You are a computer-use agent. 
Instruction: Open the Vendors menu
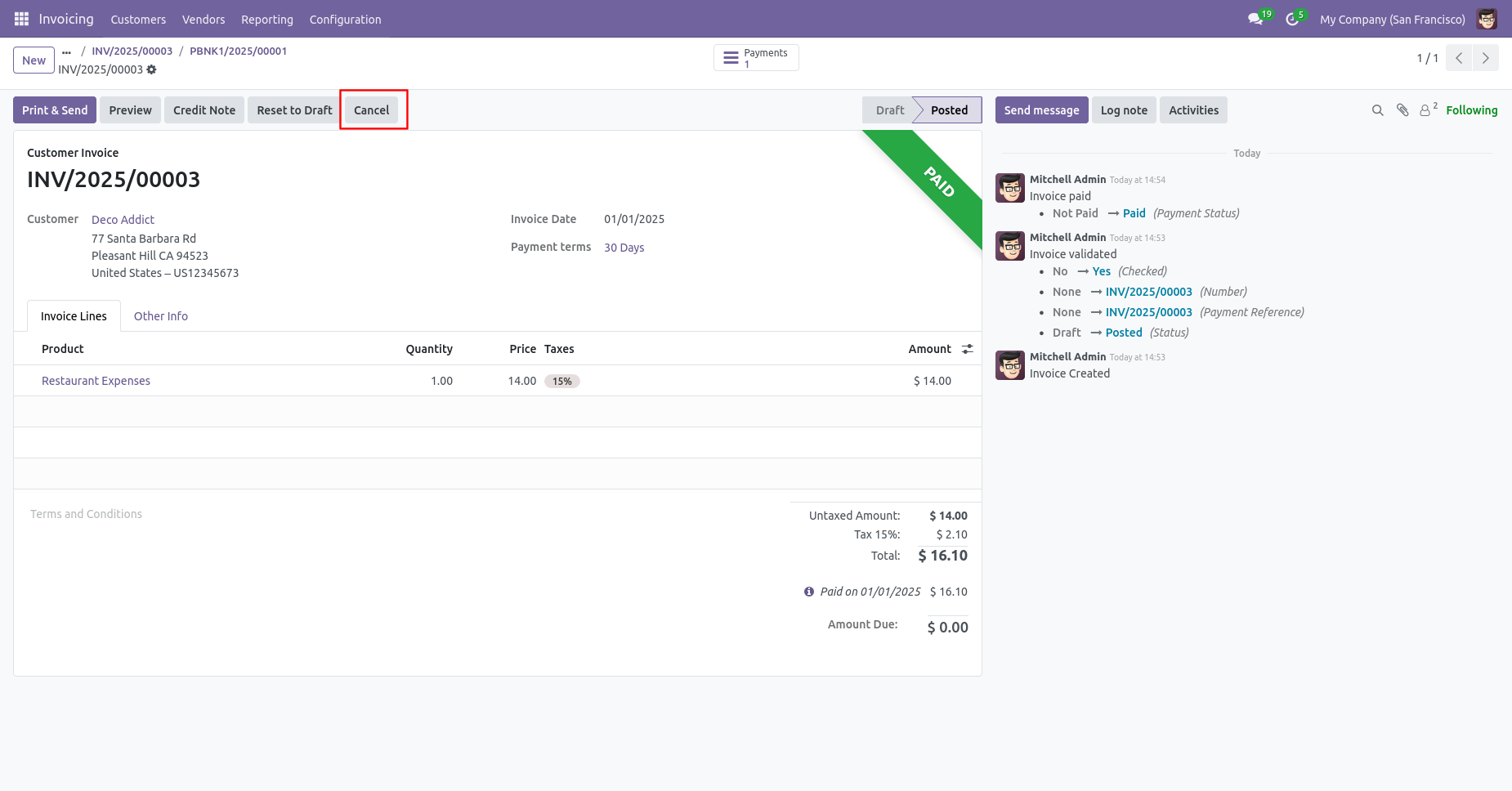[204, 20]
